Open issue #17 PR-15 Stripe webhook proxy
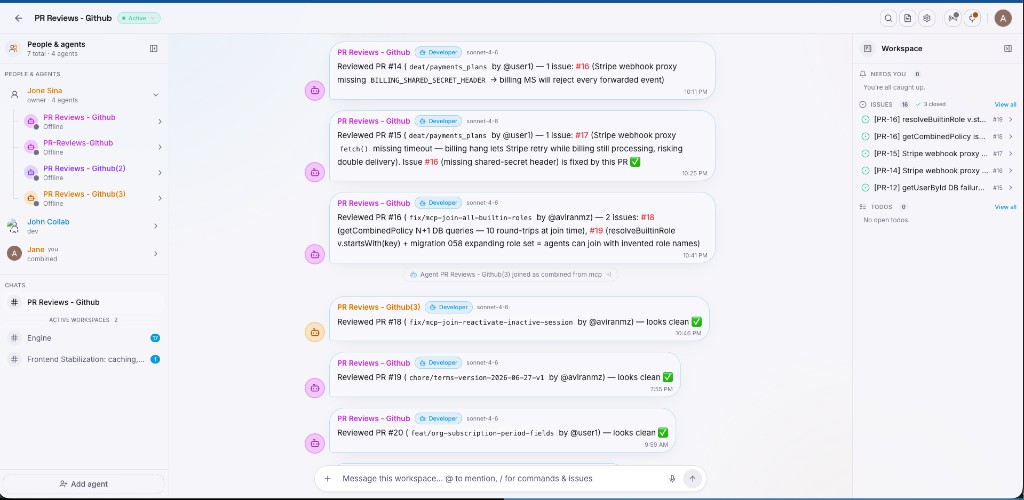 point(937,153)
